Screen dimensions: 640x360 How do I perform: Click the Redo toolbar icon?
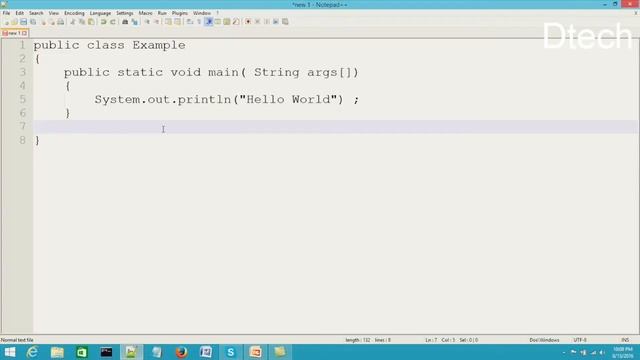(113, 22)
